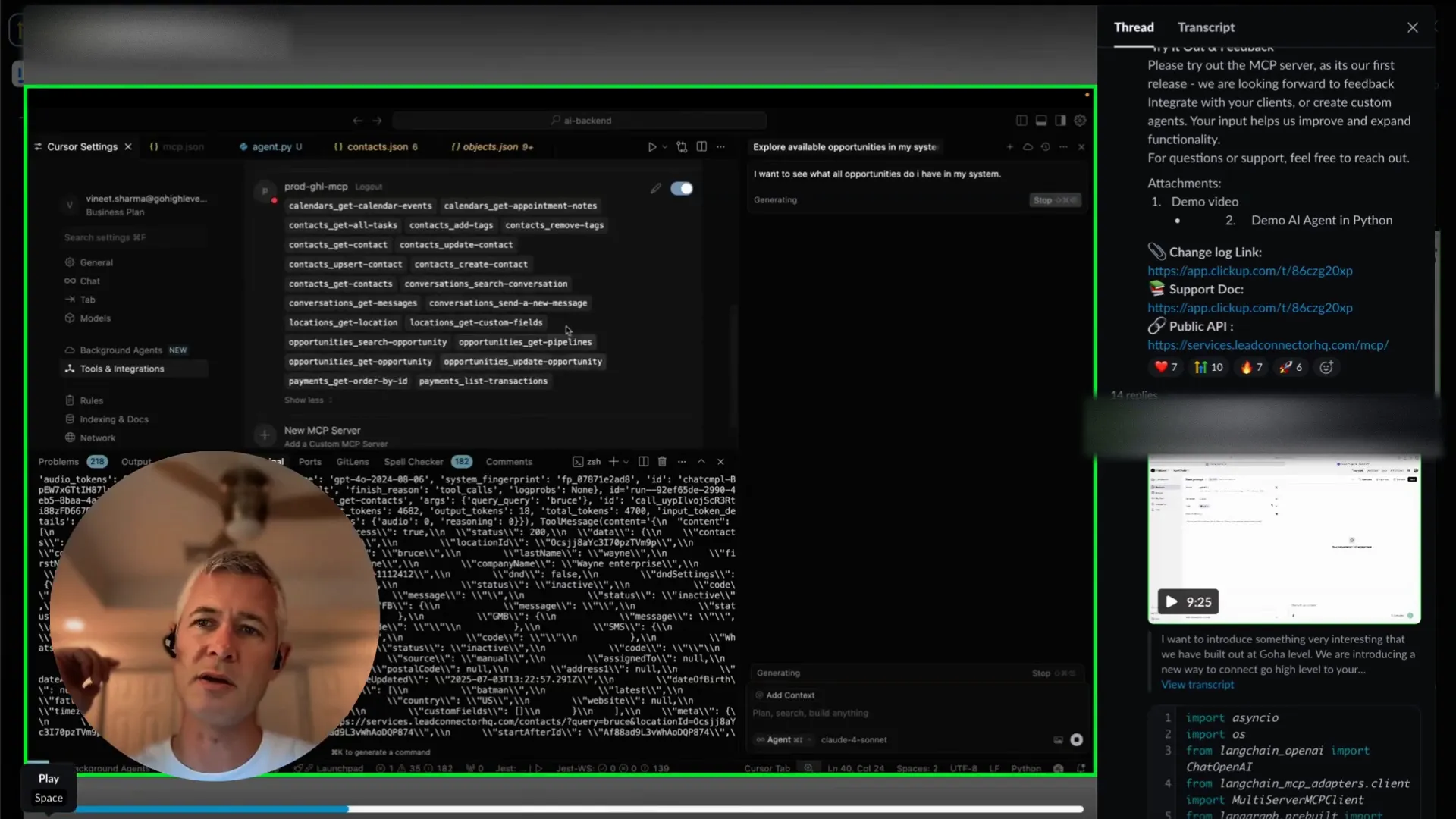Switch to the agent.py editor tab
This screenshot has width=1456, height=819.
click(271, 147)
